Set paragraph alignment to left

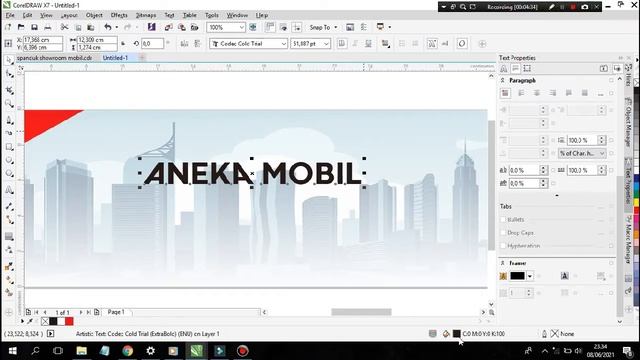coord(521,93)
